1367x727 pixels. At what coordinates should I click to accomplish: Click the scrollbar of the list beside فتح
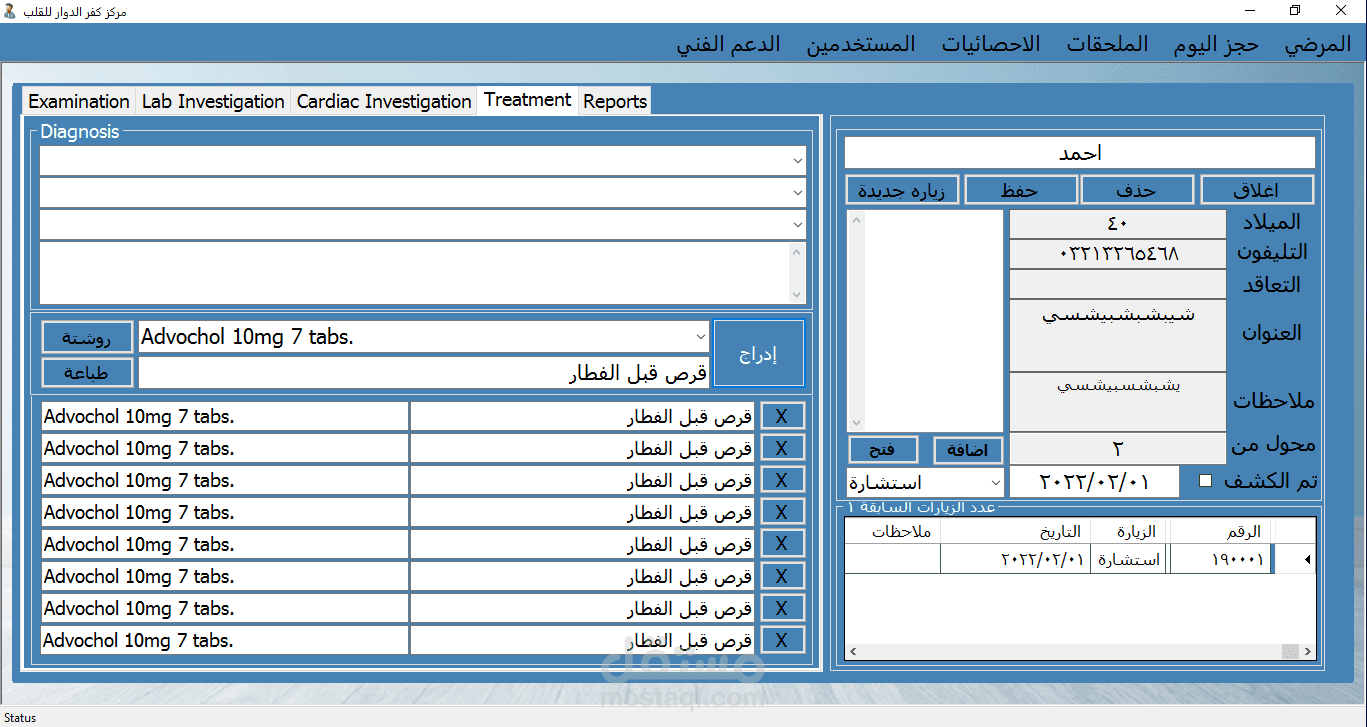856,320
